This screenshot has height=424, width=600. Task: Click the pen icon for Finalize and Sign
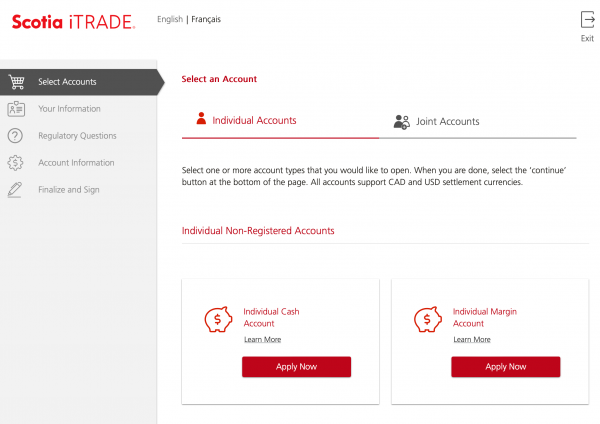coord(16,190)
